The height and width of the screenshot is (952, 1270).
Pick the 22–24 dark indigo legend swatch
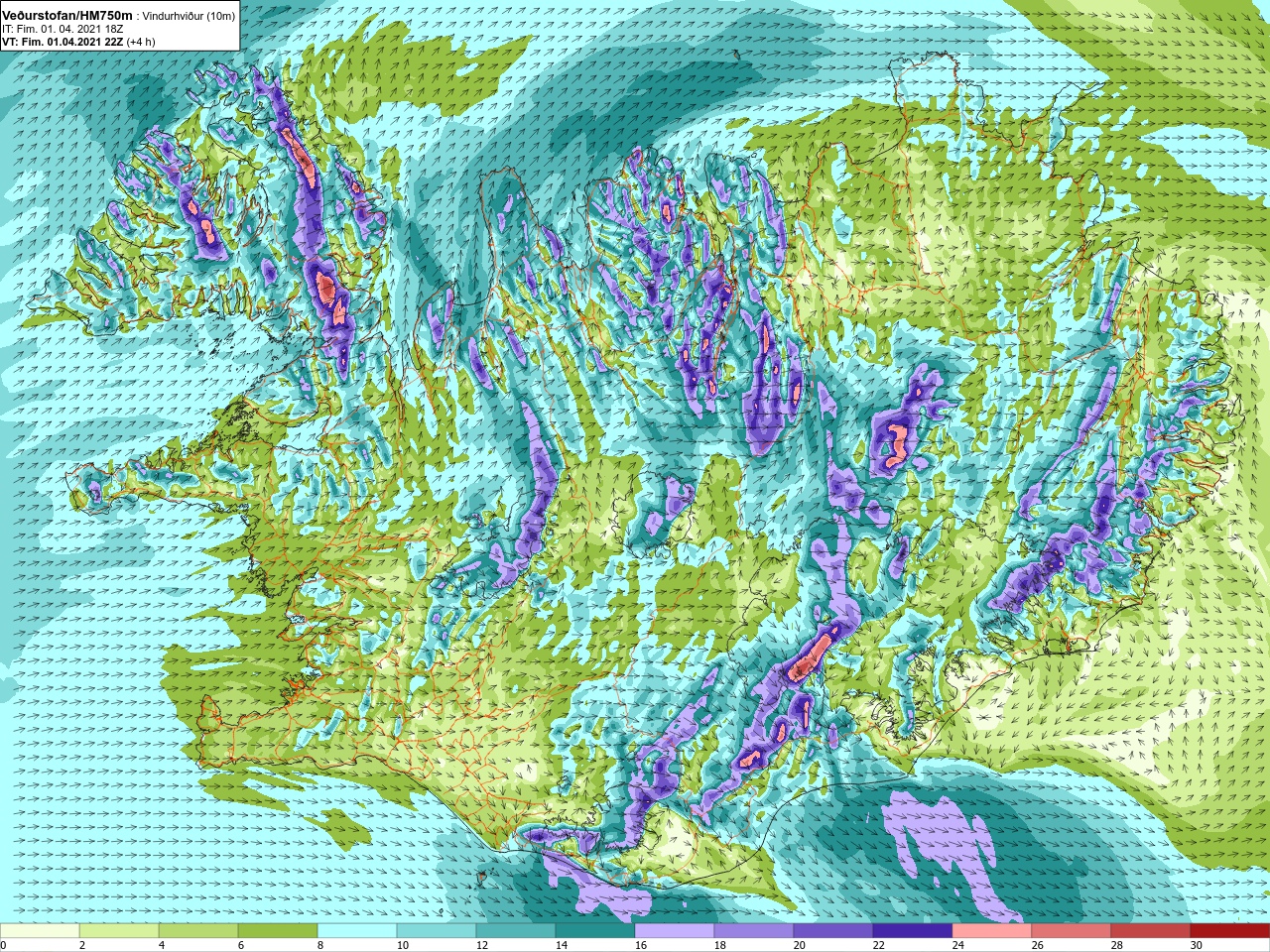click(913, 931)
